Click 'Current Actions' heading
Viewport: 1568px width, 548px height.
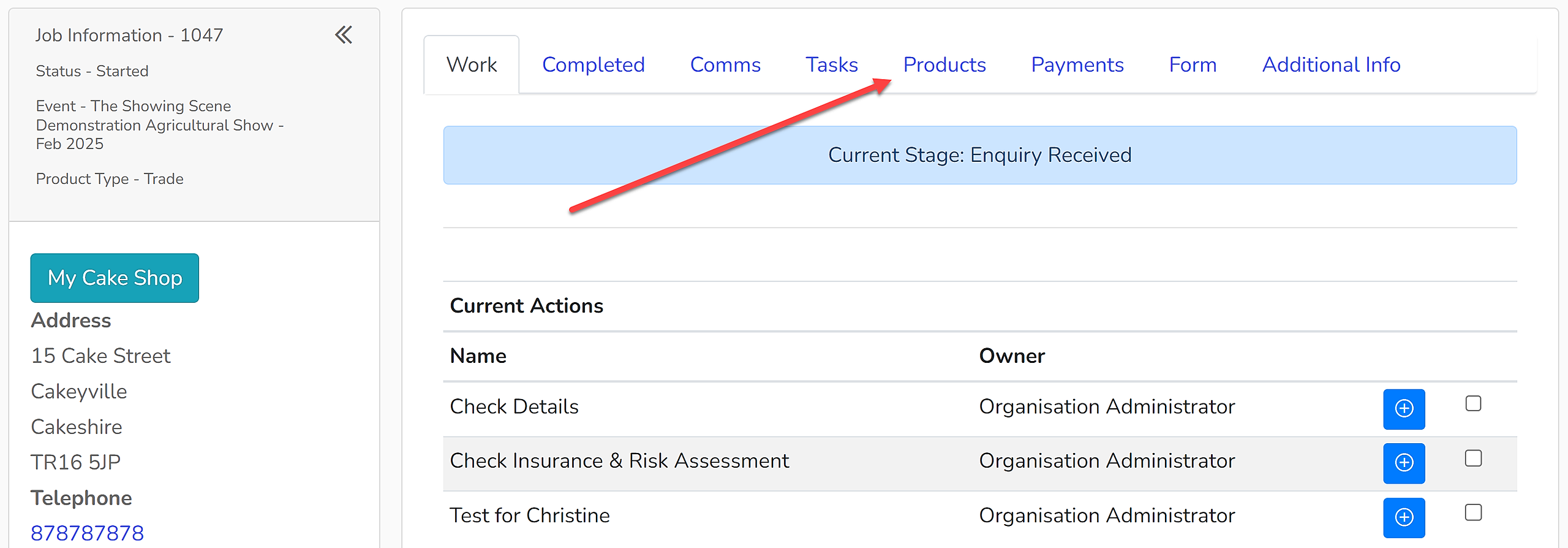click(527, 305)
